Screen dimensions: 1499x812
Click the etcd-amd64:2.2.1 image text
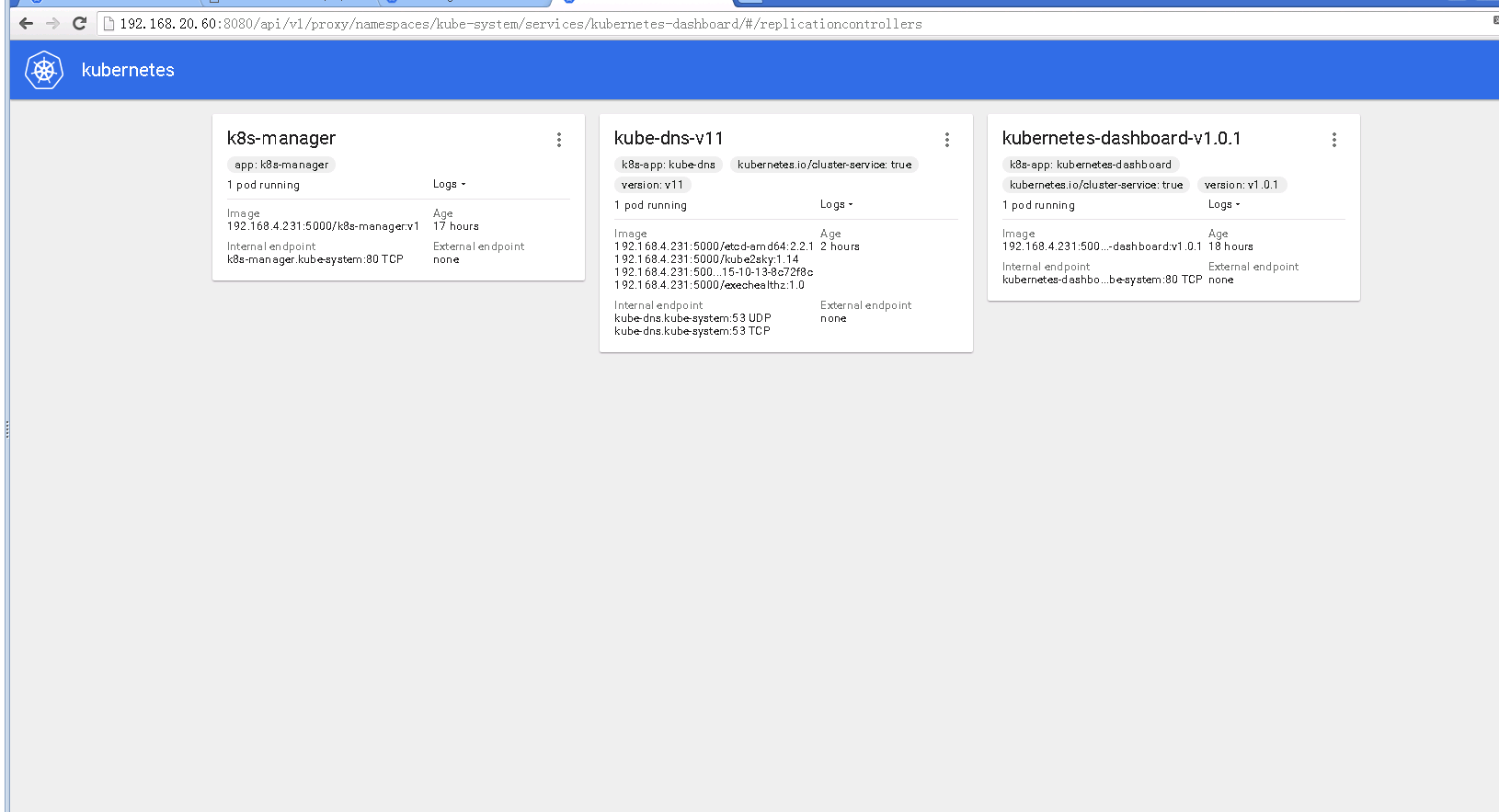click(x=714, y=246)
